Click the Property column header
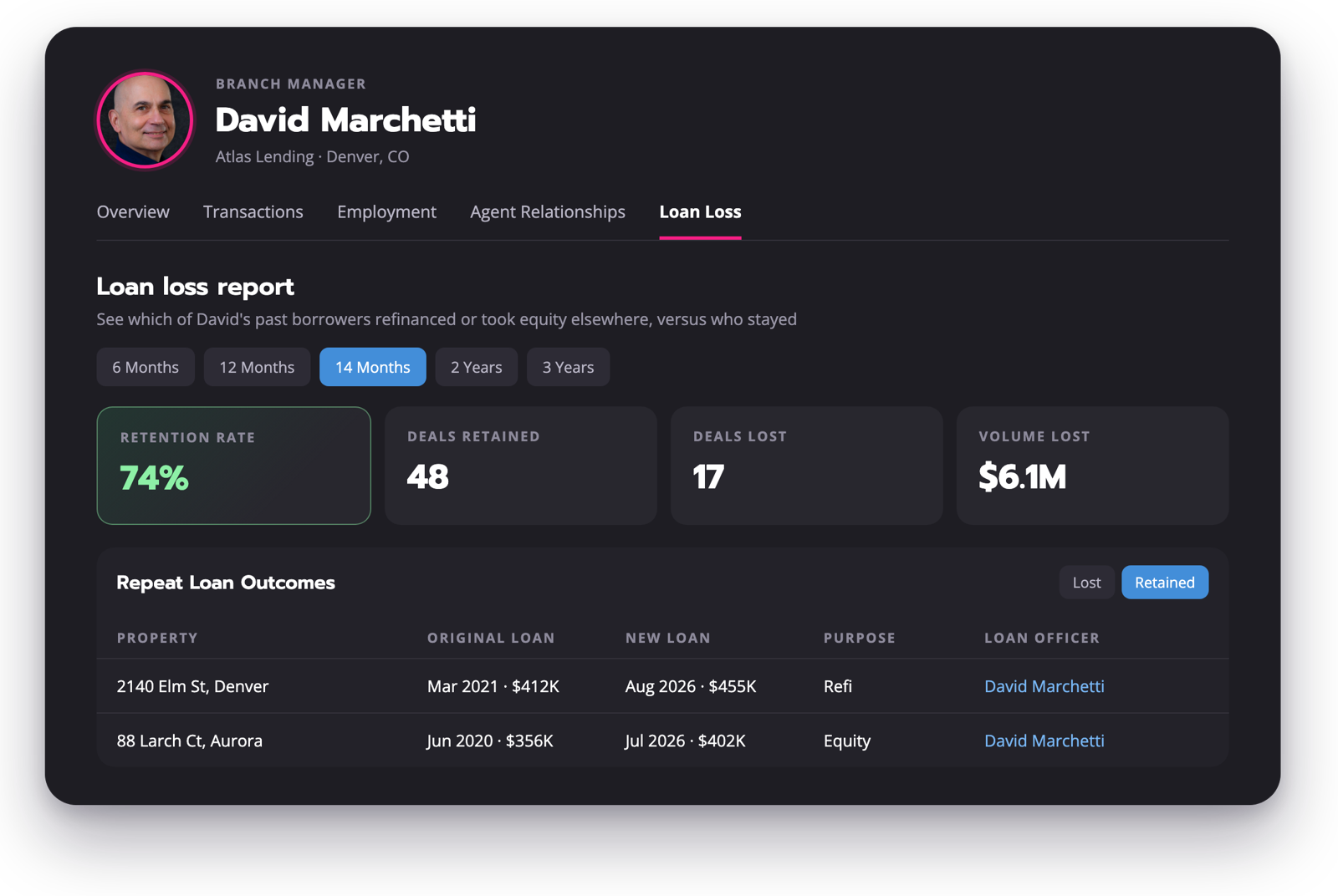This screenshot has height=896, width=1338. point(157,638)
